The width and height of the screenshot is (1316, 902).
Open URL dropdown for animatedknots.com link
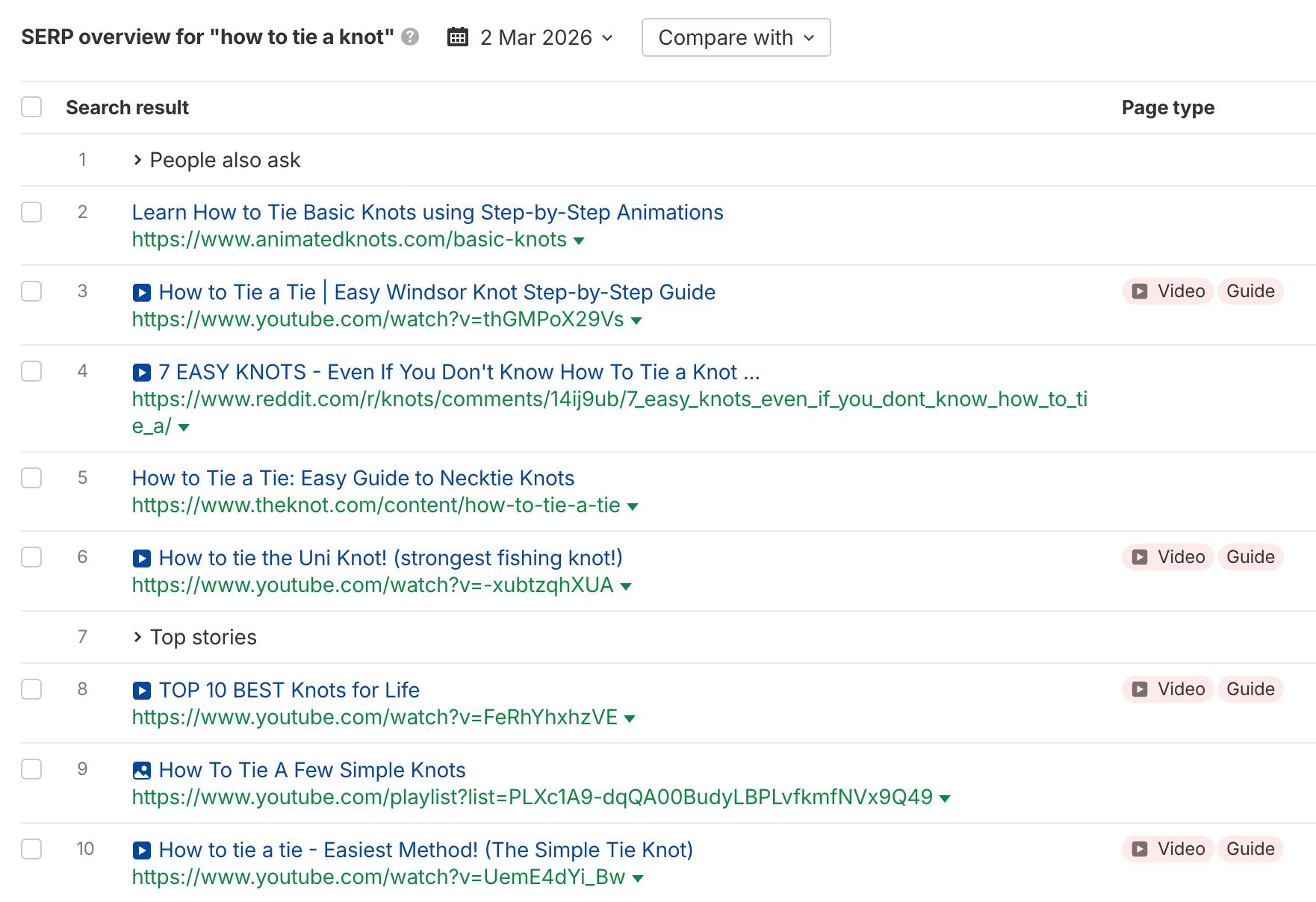(579, 240)
